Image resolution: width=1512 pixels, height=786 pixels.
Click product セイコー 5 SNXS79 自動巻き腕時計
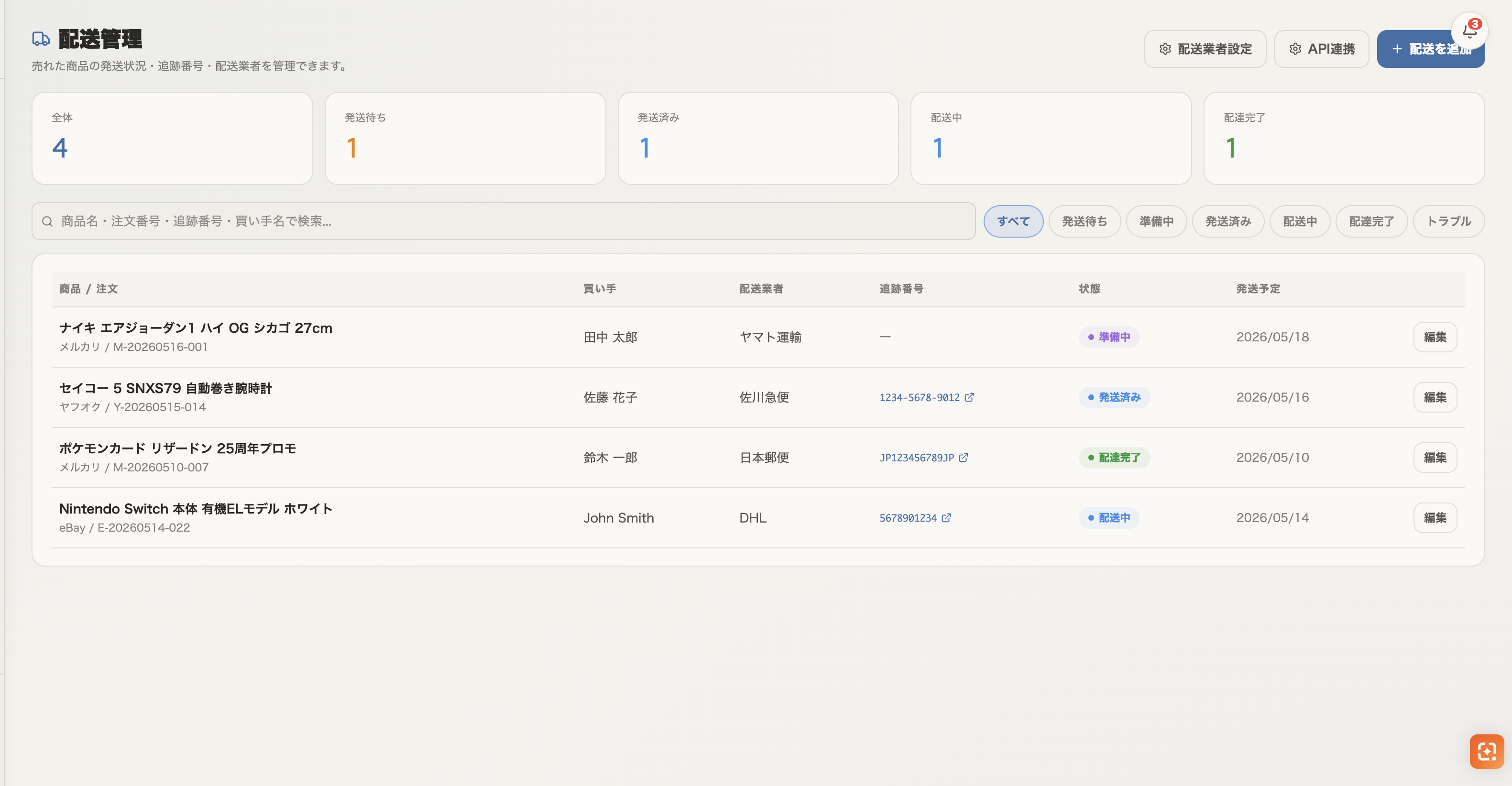[165, 389]
